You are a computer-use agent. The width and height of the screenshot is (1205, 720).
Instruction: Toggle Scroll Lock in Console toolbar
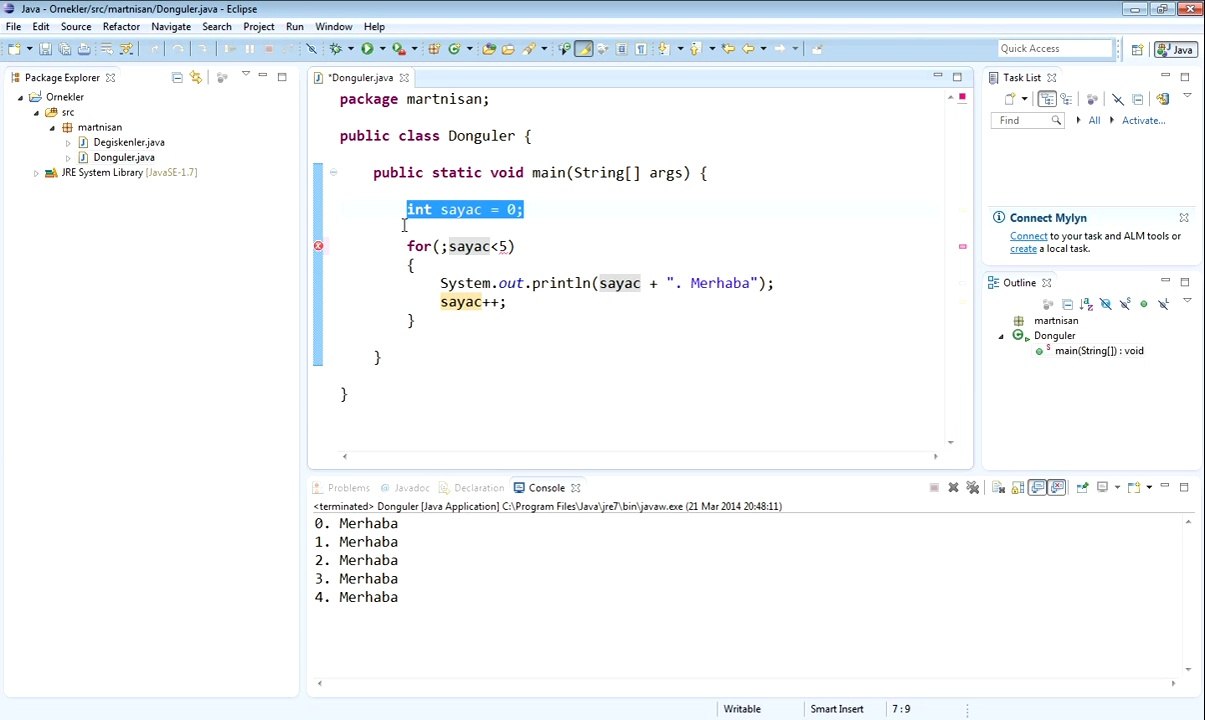click(x=1018, y=487)
